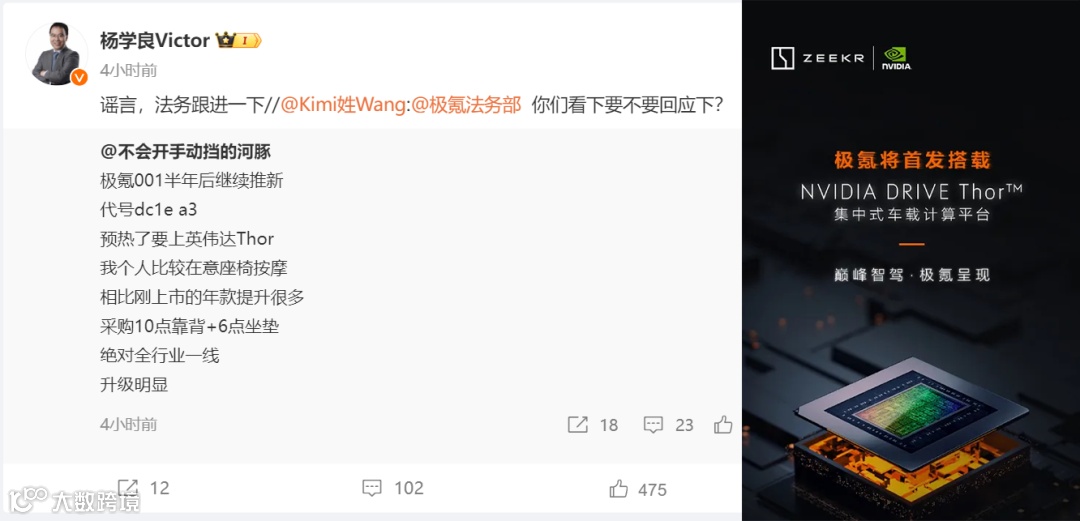Open the @Kimi姓Wang mention link

[x=342, y=105]
